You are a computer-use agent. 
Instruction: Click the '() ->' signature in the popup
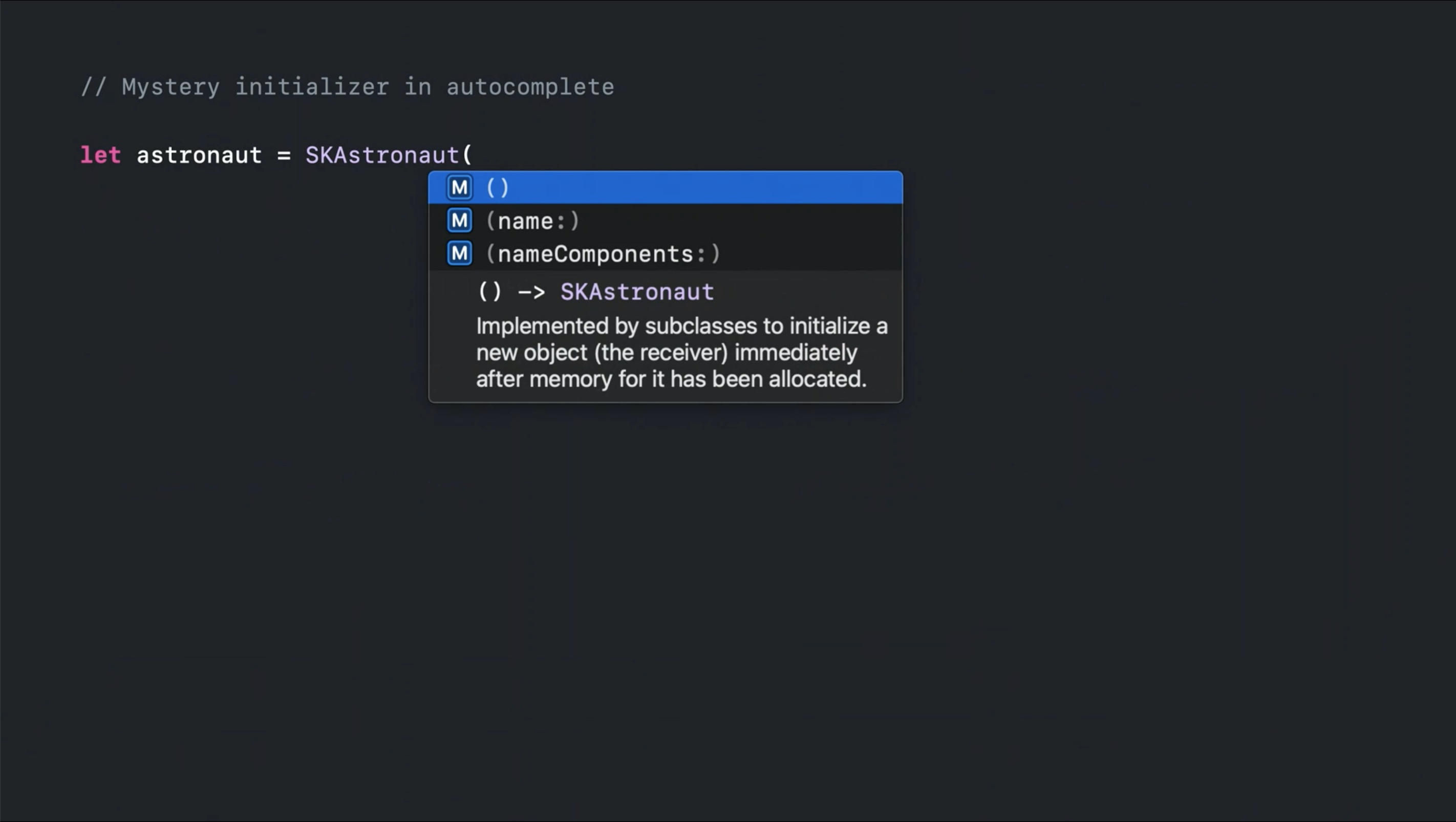click(511, 292)
